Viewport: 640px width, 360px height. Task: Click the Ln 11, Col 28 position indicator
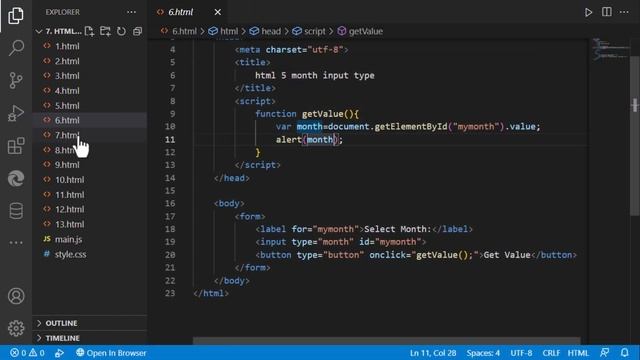(433, 353)
